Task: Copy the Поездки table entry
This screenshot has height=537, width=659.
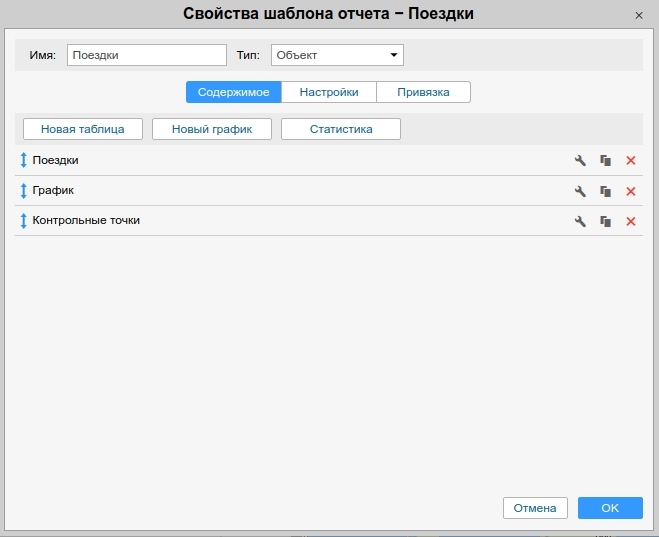Action: pyautogui.click(x=605, y=160)
